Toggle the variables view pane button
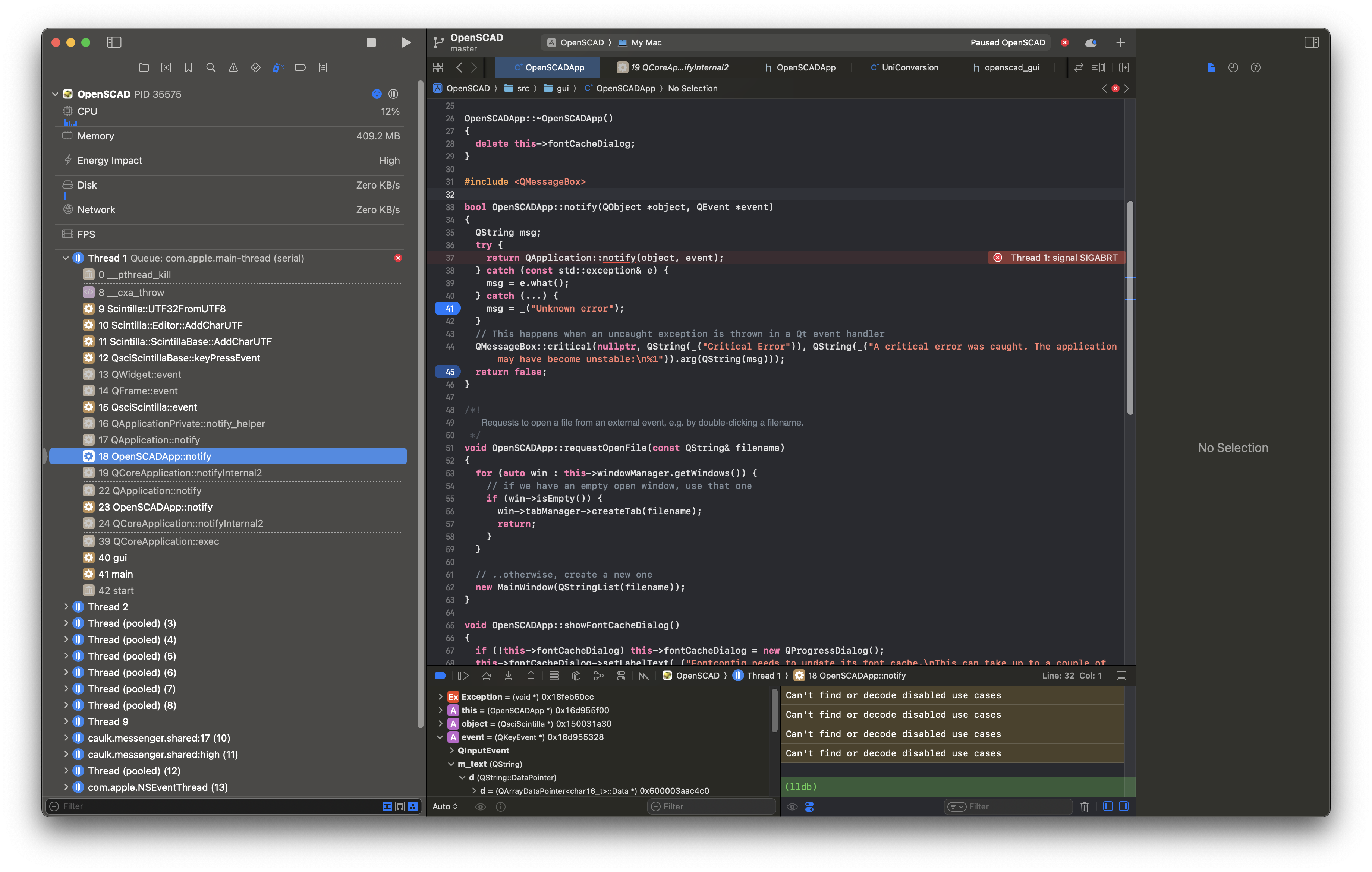 click(x=1108, y=806)
